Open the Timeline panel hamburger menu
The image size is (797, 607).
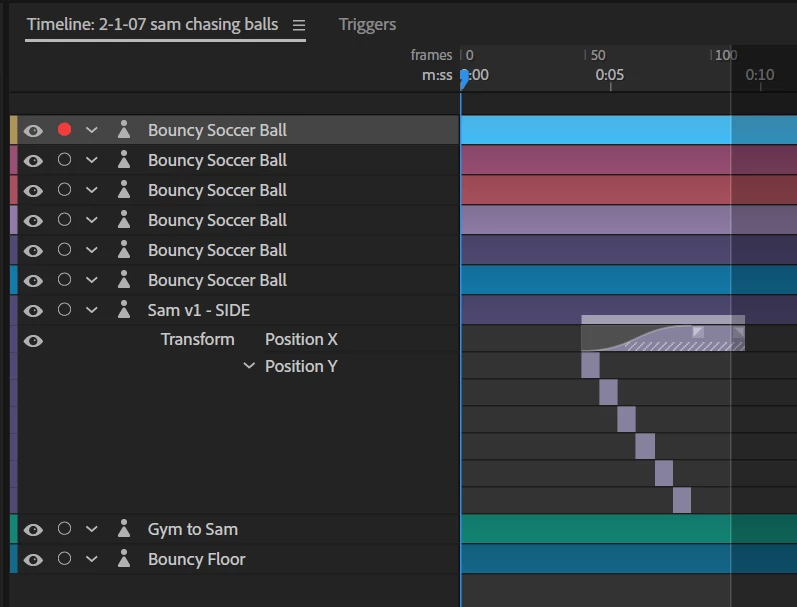[x=299, y=25]
